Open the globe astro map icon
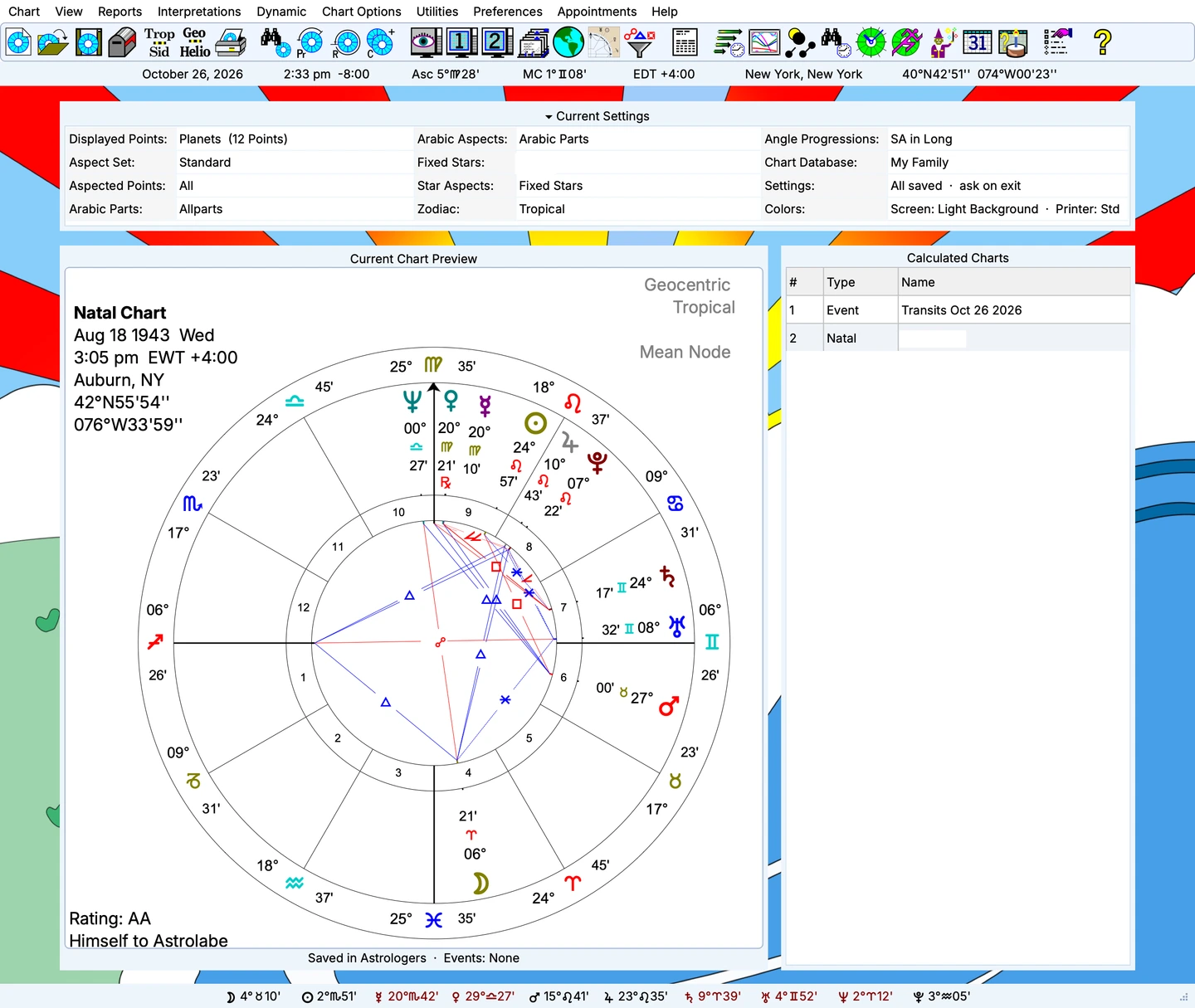Screen dimensions: 1195x1008 (x=568, y=42)
